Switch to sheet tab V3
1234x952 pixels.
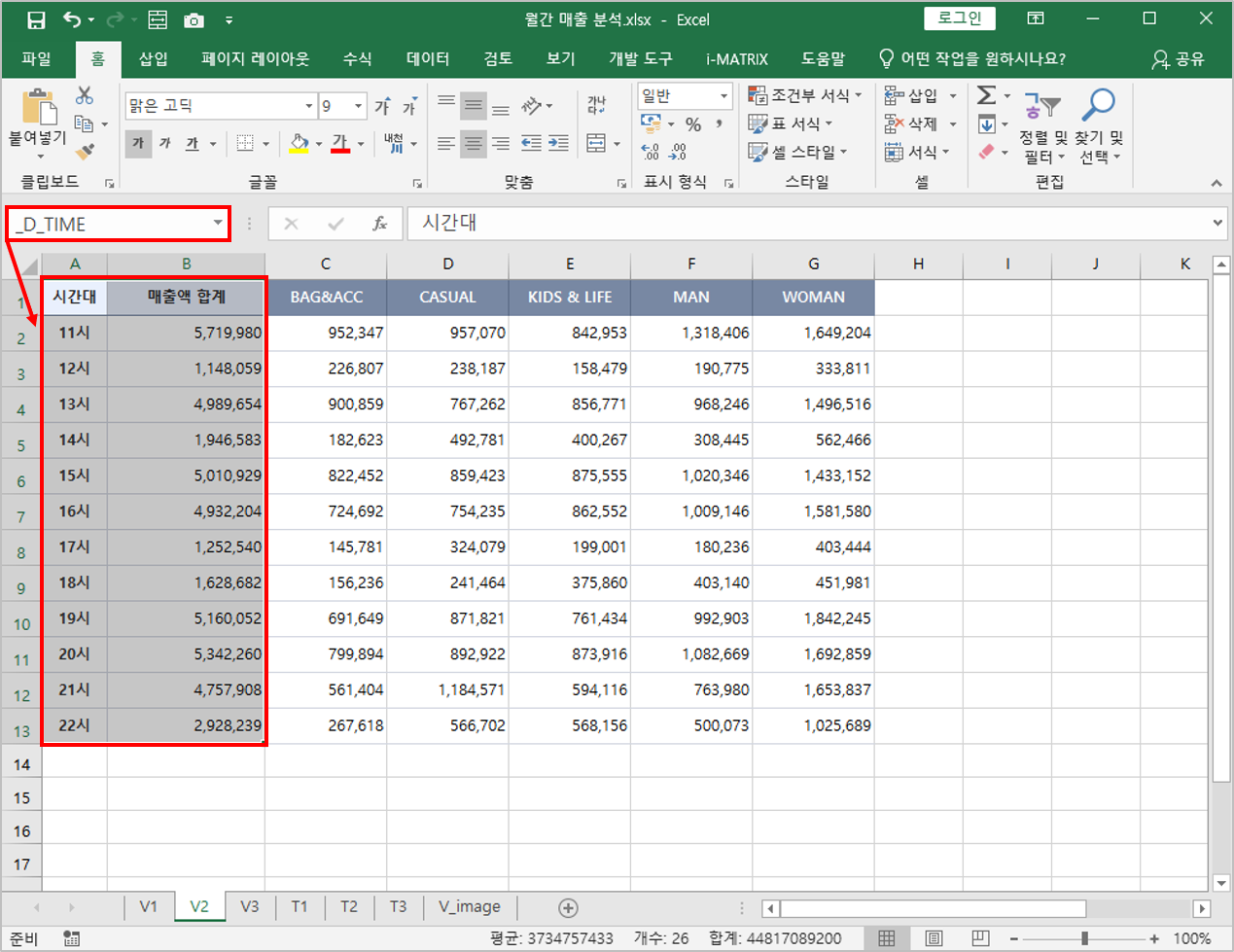tap(250, 906)
